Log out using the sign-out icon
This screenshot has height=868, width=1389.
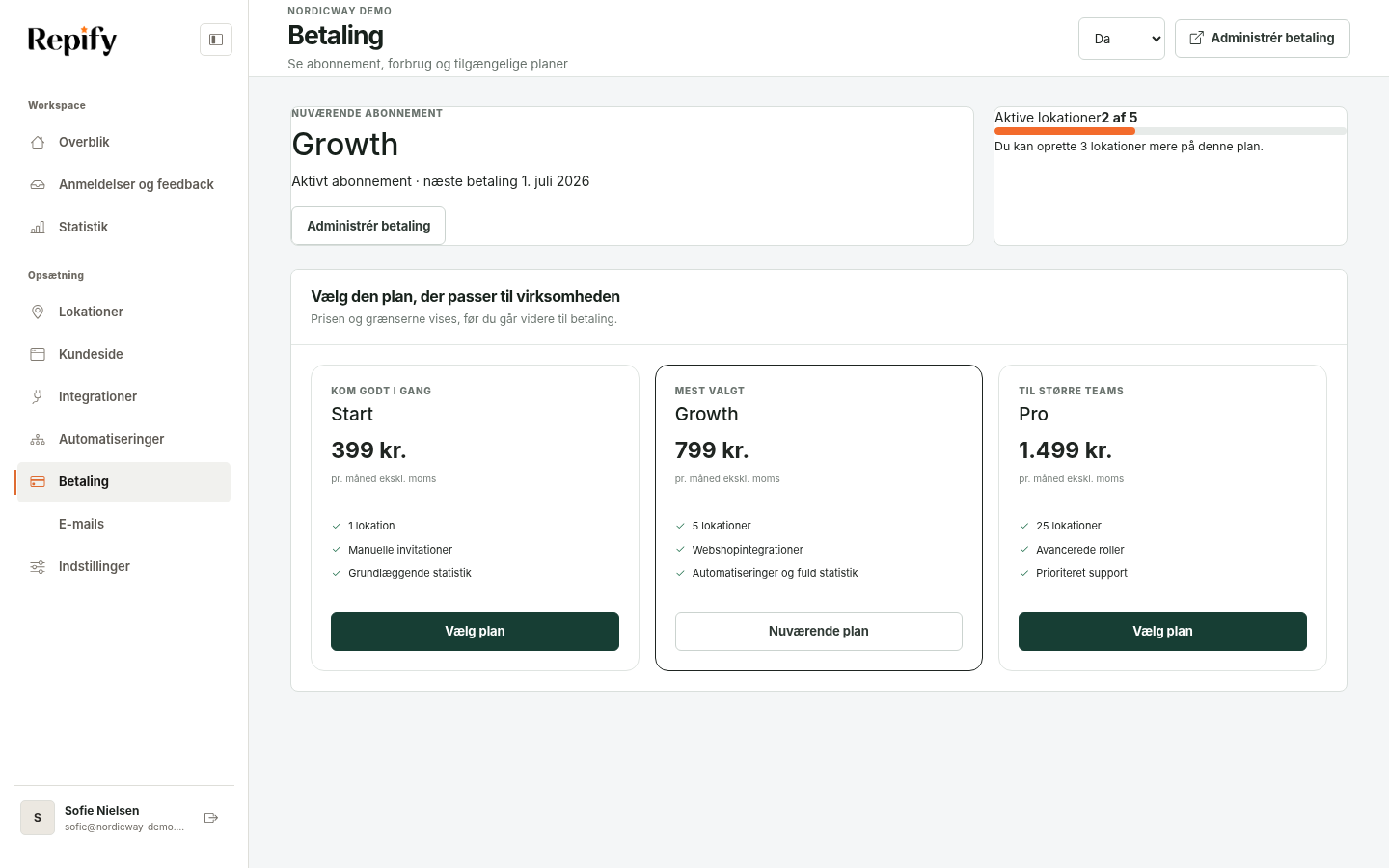click(x=211, y=818)
